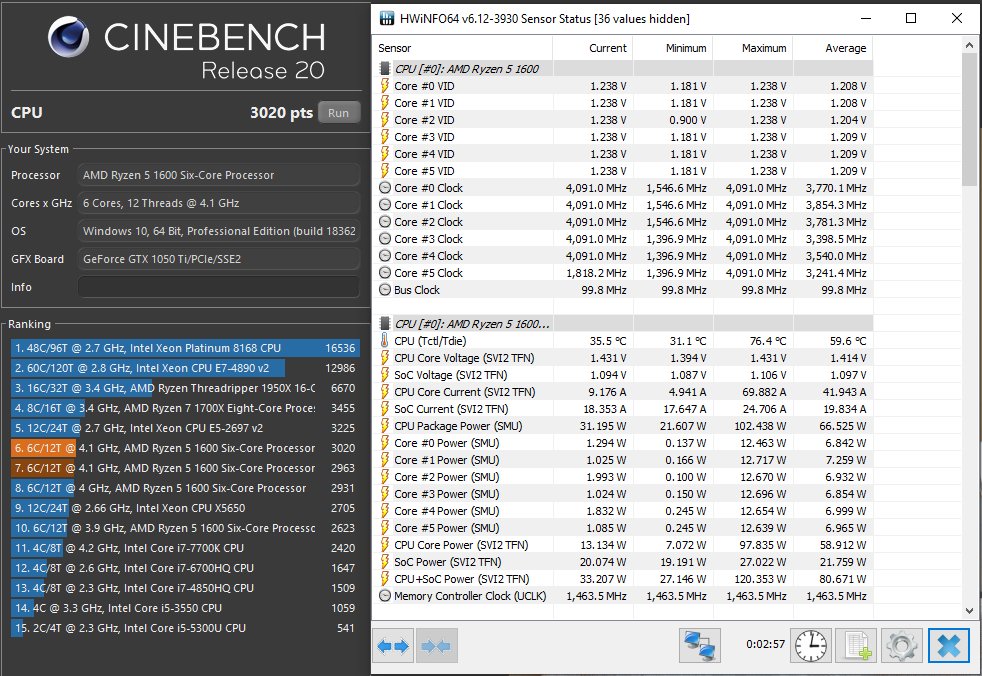Click lightning icon beside Core #4 VID

click(x=385, y=154)
